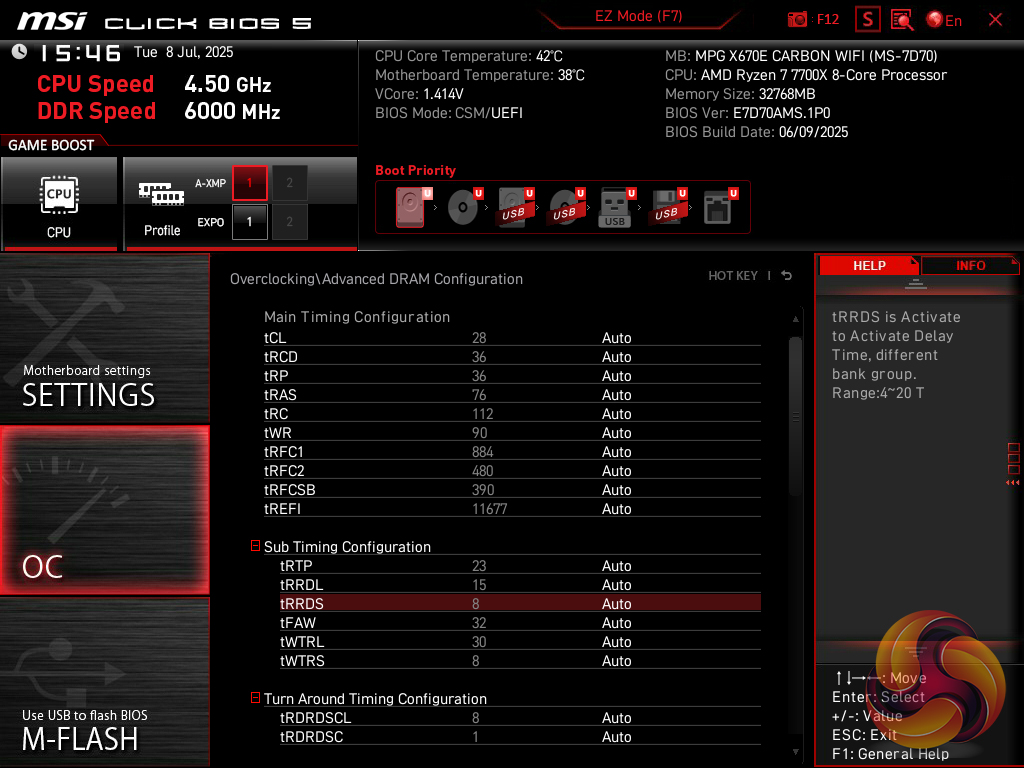The height and width of the screenshot is (768, 1024).
Task: Select the tWTRL row
Action: click(520, 641)
